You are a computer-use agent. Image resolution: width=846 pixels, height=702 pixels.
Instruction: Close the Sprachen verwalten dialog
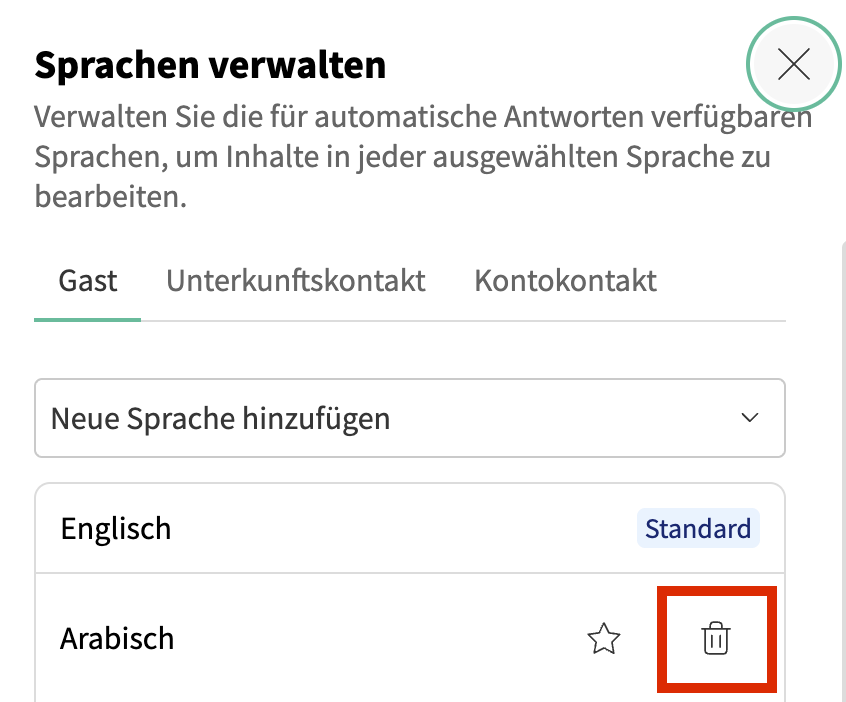coord(794,65)
